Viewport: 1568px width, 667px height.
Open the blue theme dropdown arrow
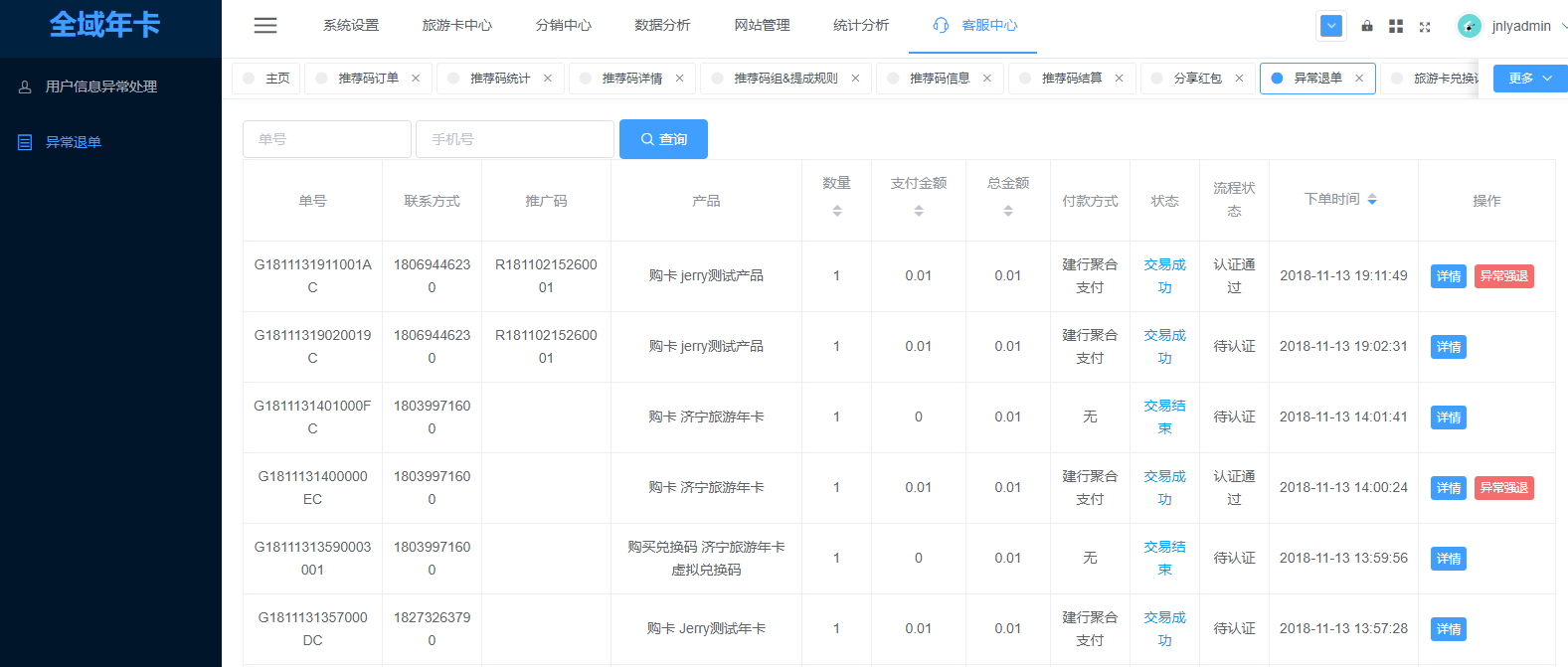1331,26
